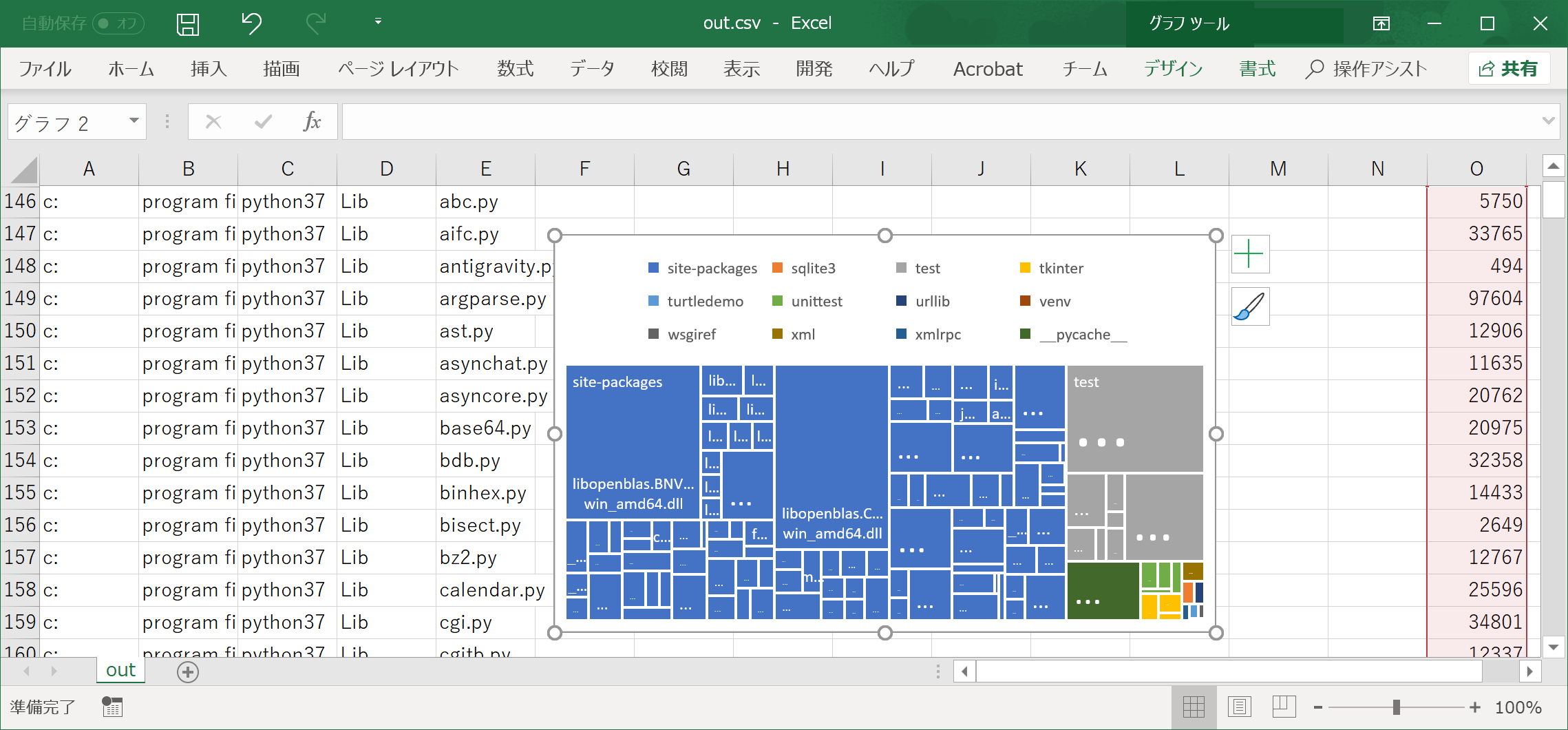This screenshot has height=730, width=1568.
Task: Expand the formula bar chevron
Action: coord(1548,121)
